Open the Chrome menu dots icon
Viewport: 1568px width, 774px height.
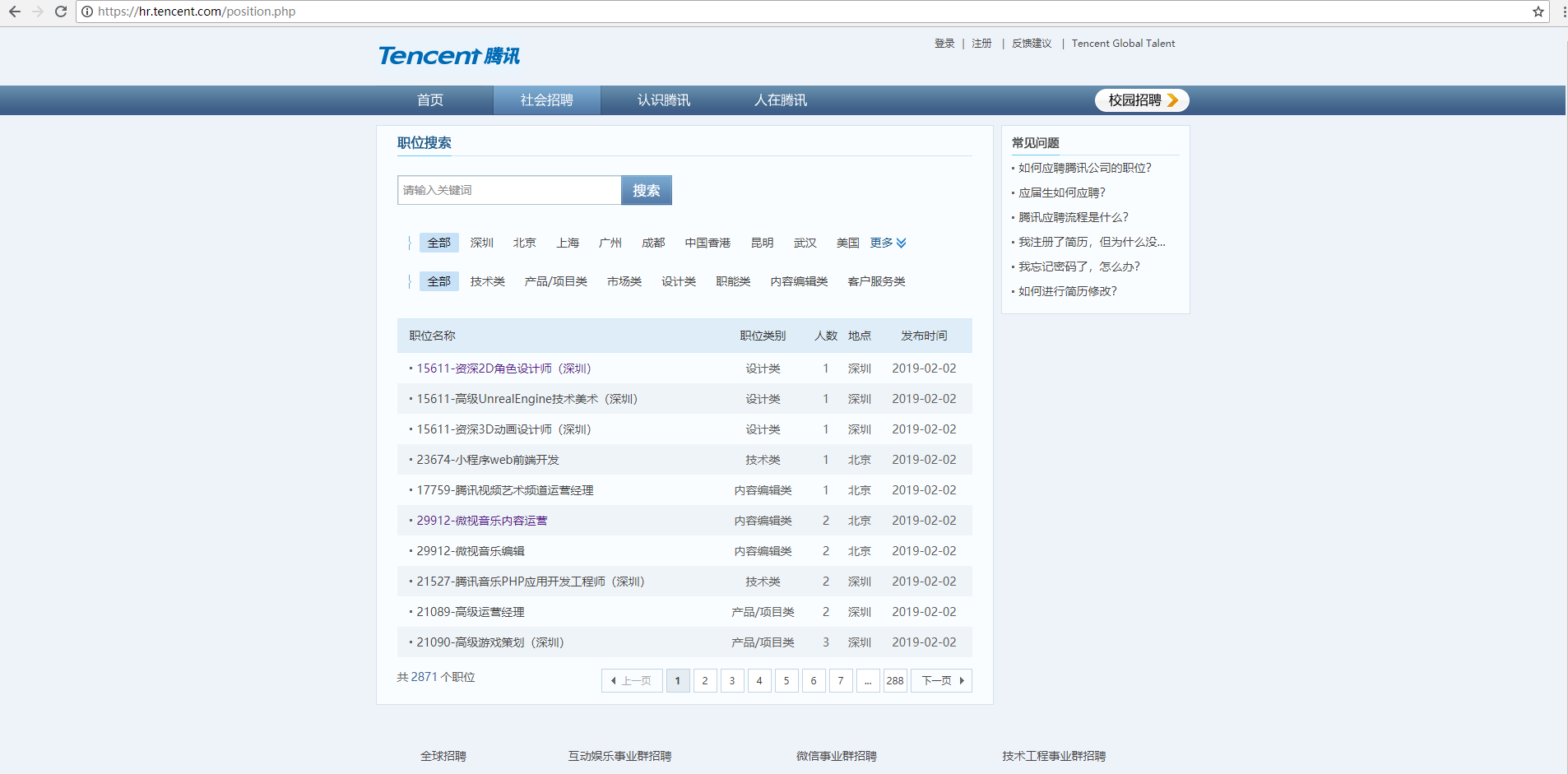click(1563, 12)
